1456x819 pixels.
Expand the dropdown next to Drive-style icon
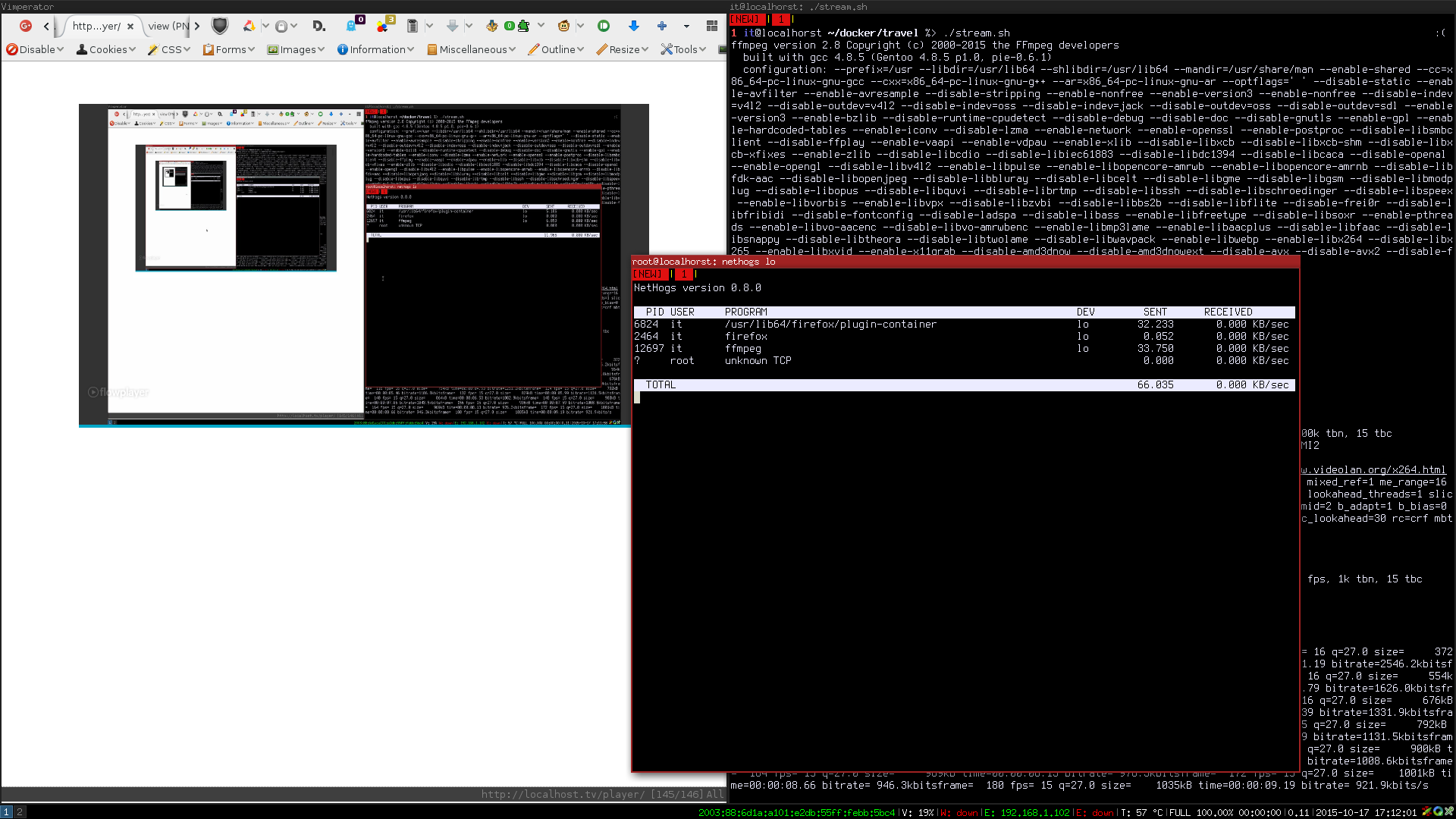265,26
